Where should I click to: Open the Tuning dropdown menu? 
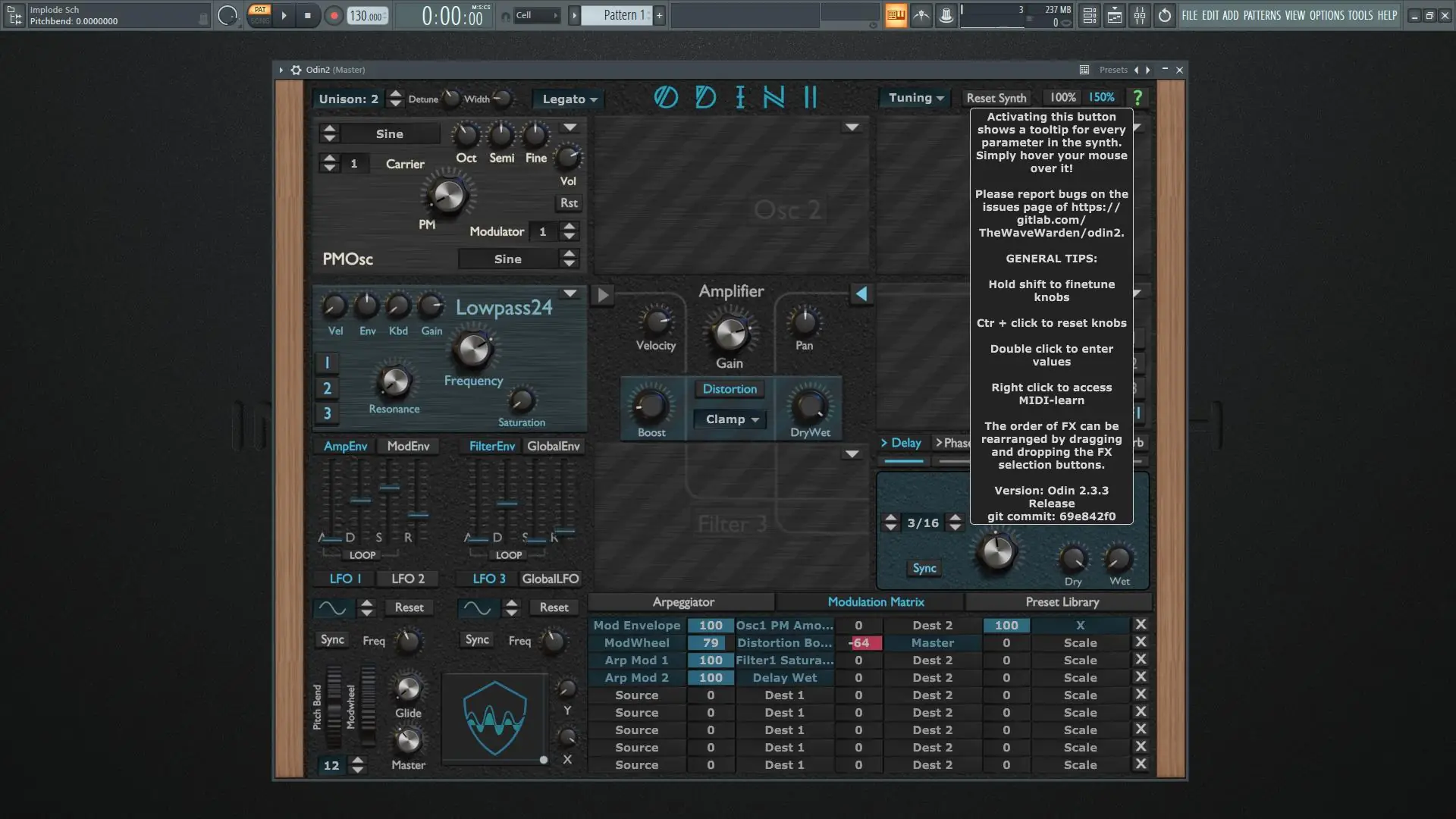coord(915,98)
